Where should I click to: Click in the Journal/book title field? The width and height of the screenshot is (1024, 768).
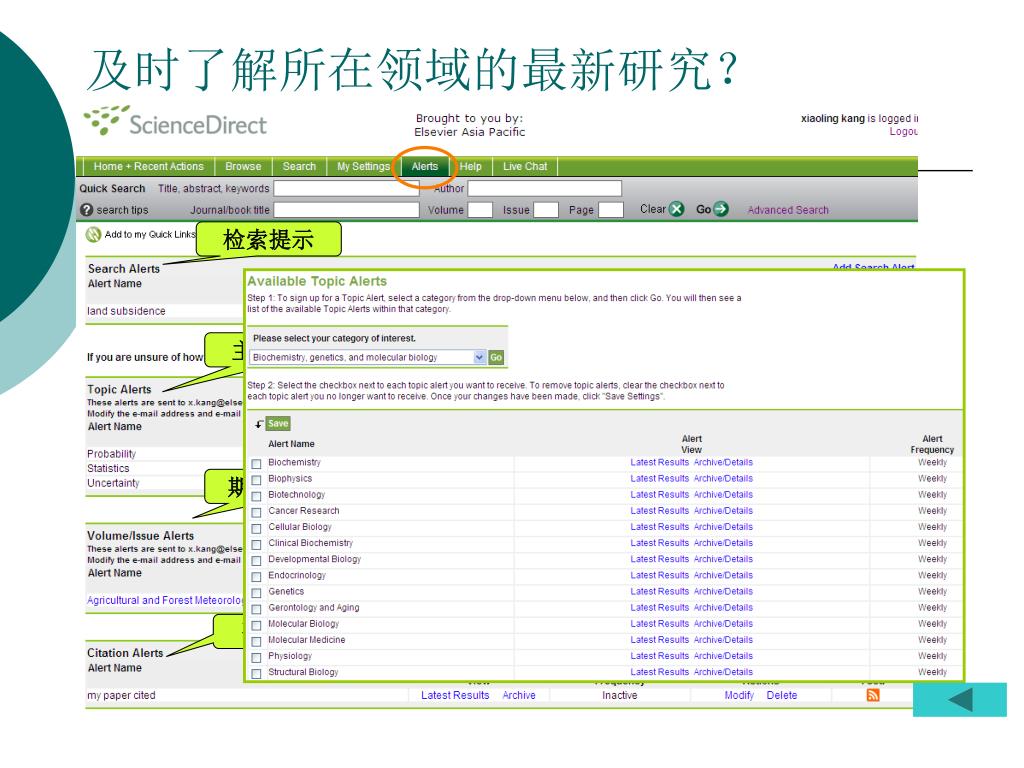click(x=346, y=210)
